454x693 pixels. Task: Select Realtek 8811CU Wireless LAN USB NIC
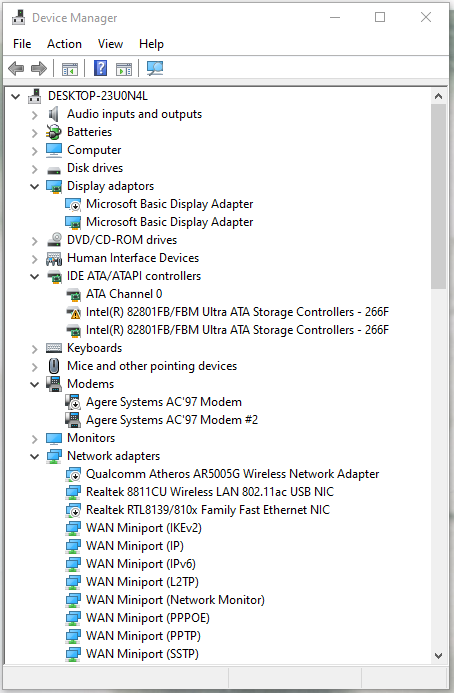(x=210, y=492)
